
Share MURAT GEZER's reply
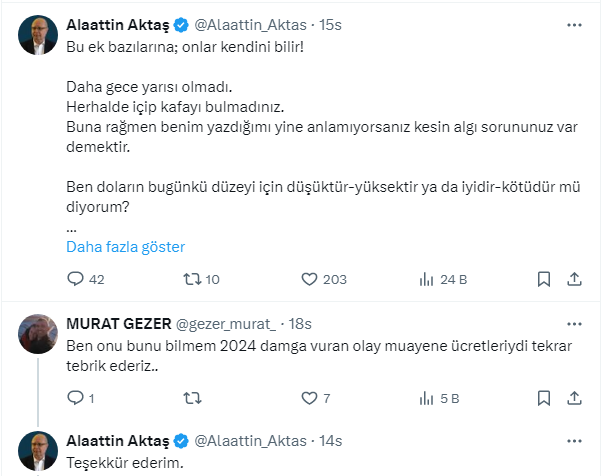point(575,399)
